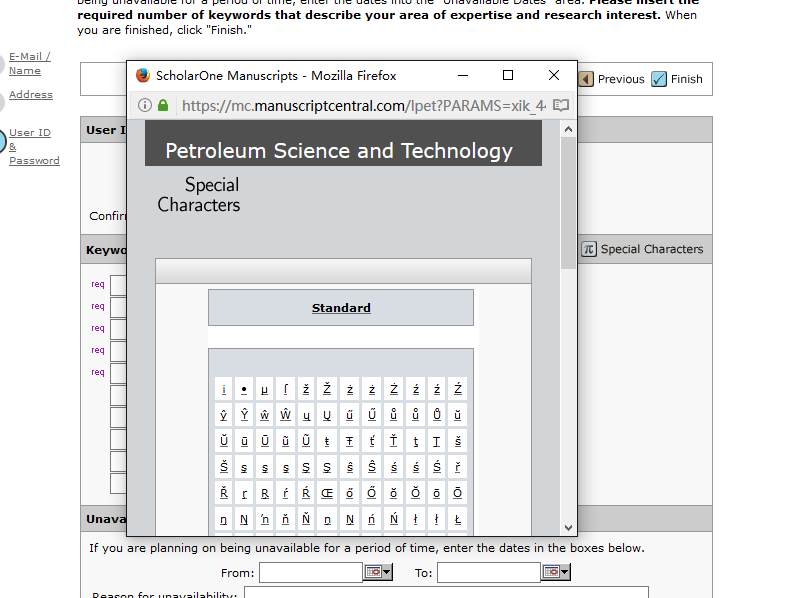Click the Finish checkmark button
This screenshot has height=598, width=799.
pos(659,79)
